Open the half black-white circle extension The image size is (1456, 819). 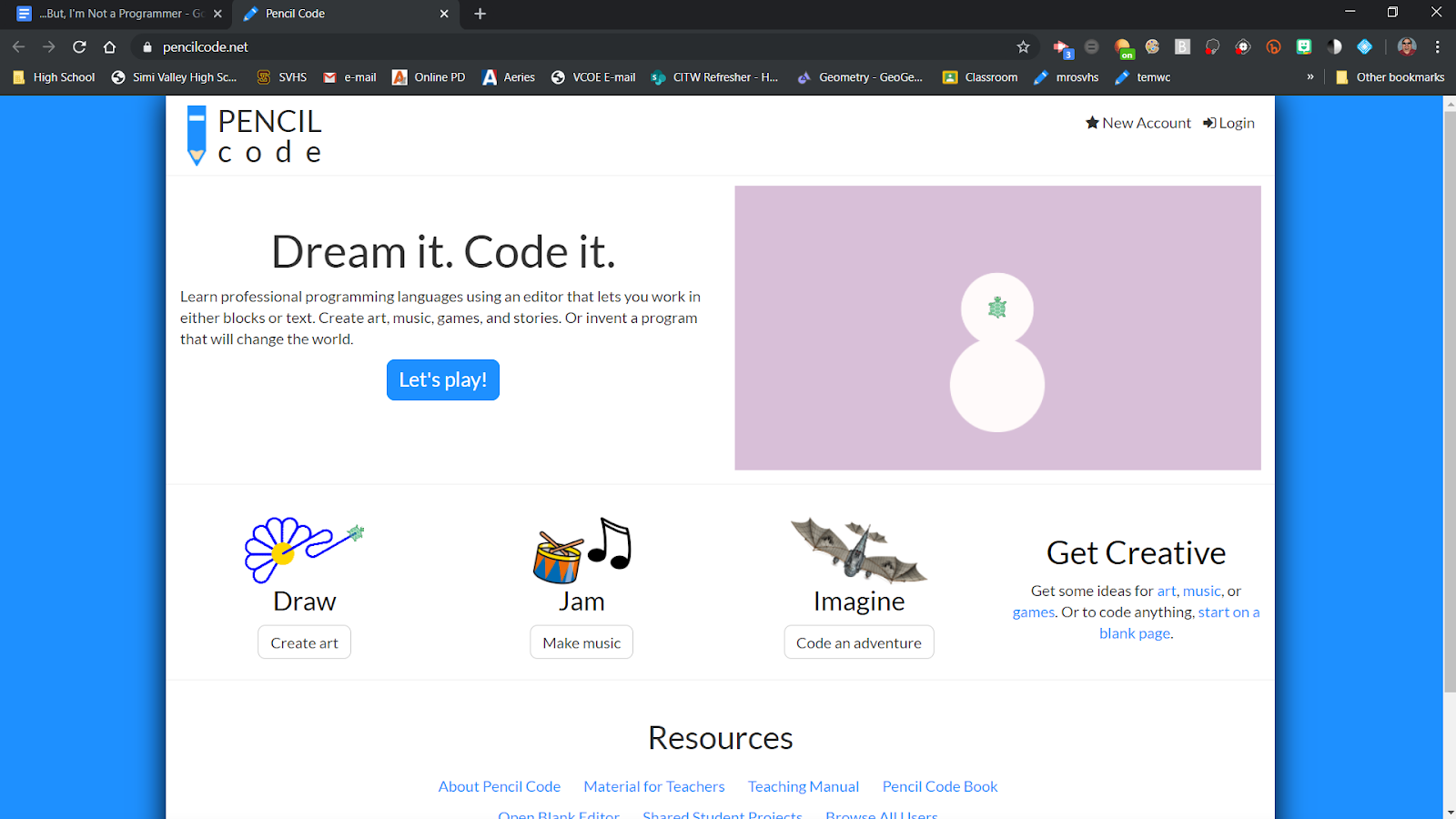click(1335, 46)
